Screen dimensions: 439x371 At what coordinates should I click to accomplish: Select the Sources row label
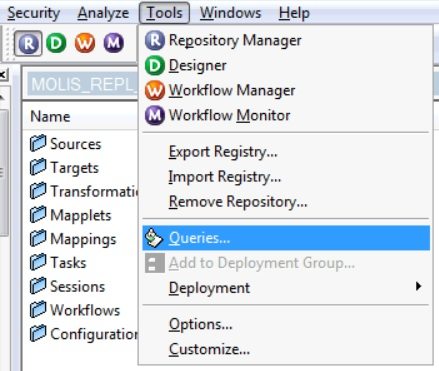click(76, 144)
